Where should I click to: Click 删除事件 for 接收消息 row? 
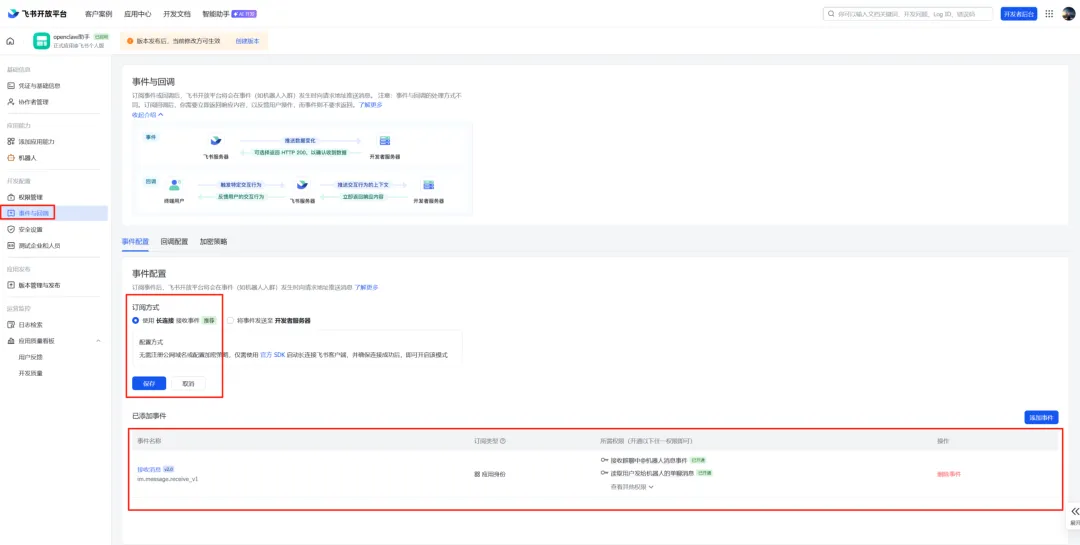pyautogui.click(x=948, y=474)
